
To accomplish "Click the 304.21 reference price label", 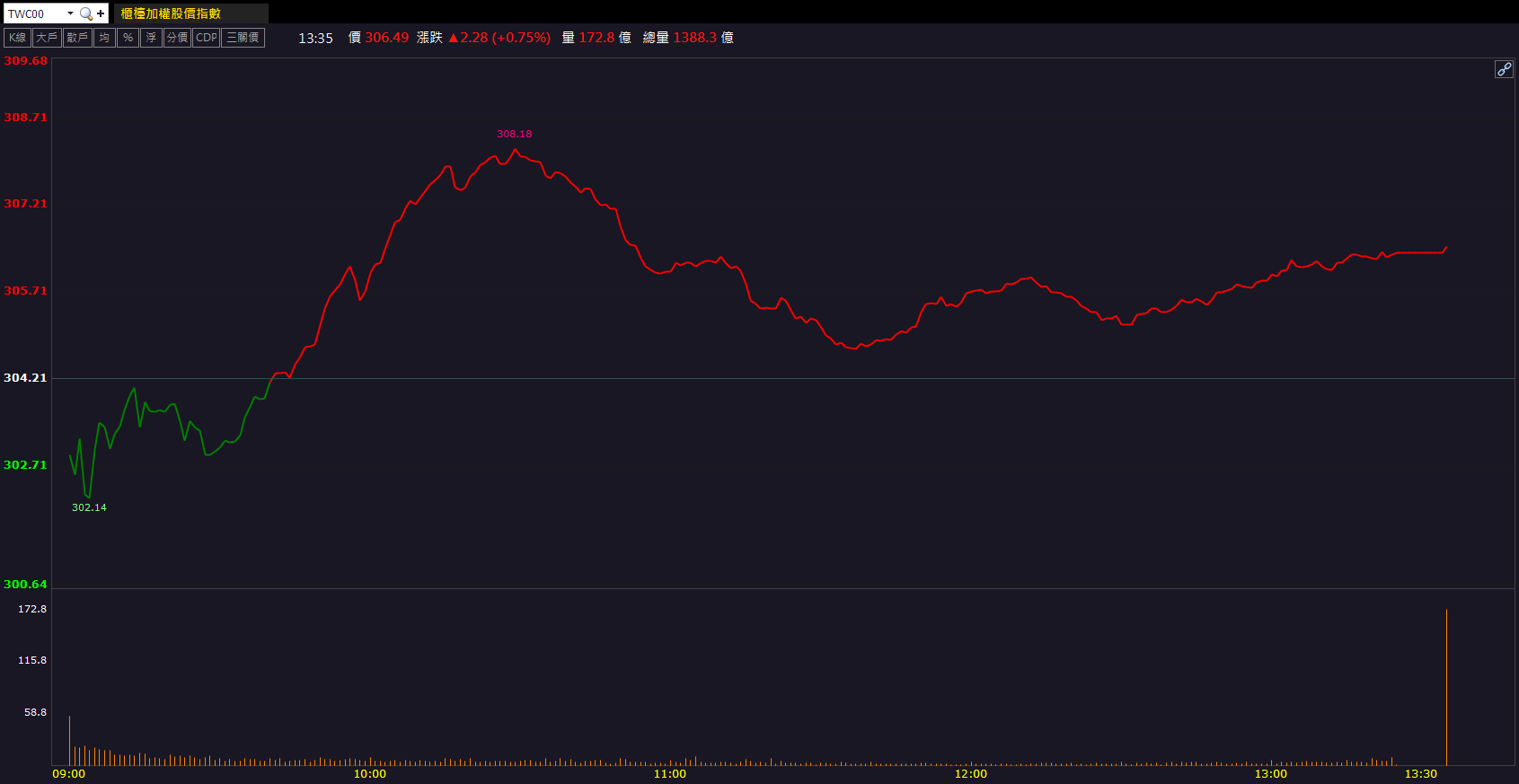I will [x=25, y=378].
